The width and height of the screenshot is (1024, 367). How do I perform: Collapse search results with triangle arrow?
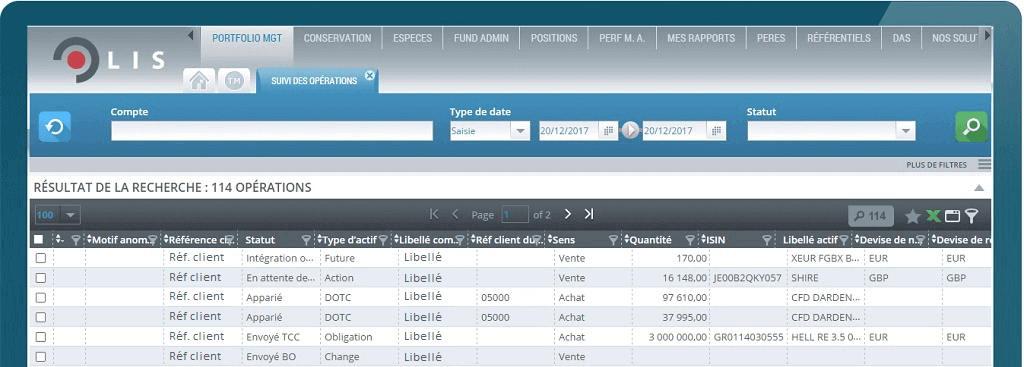pos(979,188)
